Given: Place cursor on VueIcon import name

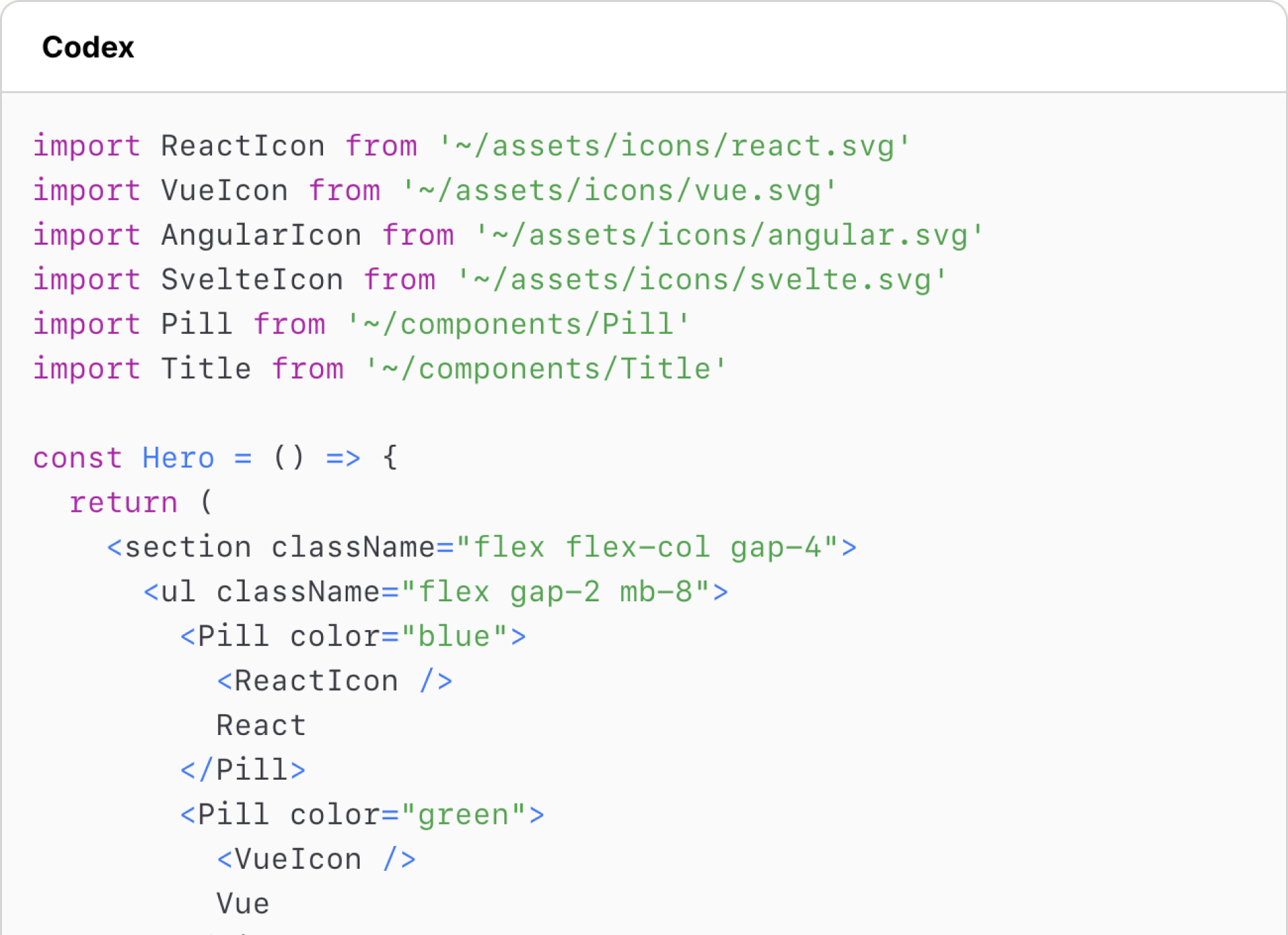Looking at the screenshot, I should point(225,191).
